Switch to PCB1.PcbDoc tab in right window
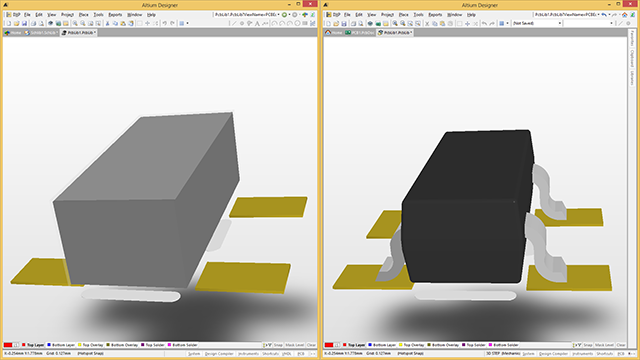Screen dimensions: 640x360 [x=360, y=33]
